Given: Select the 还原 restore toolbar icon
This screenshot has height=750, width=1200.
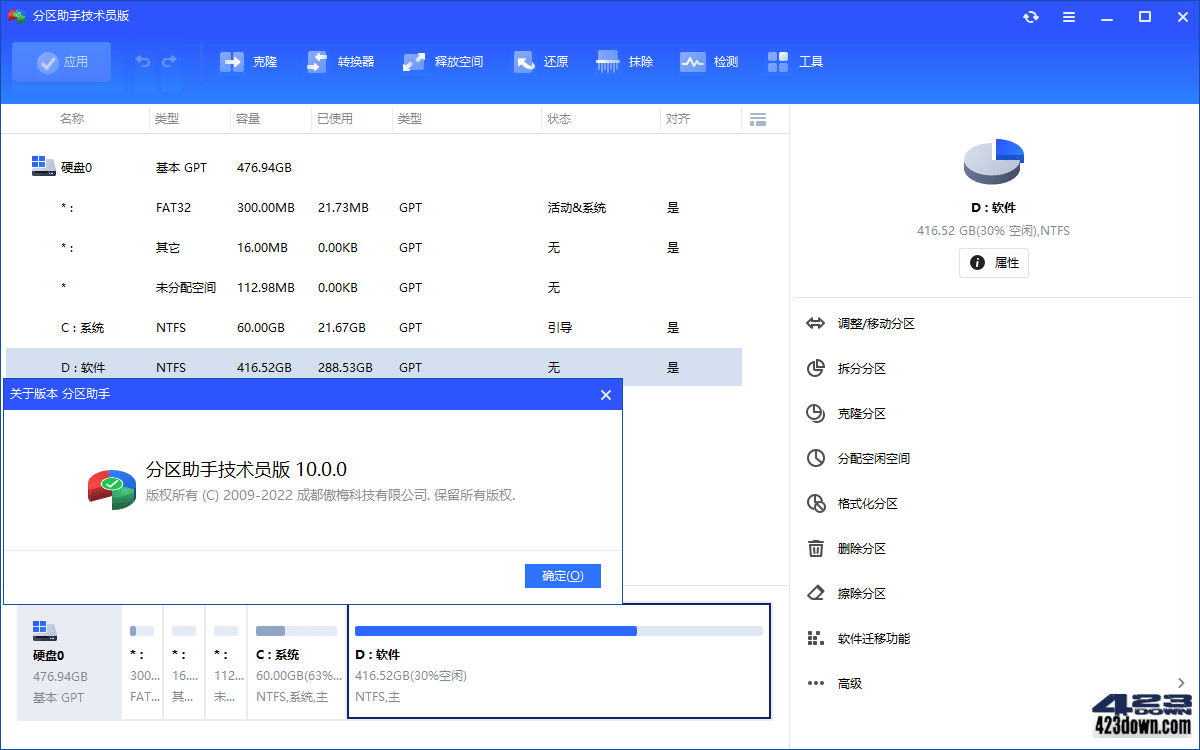Looking at the screenshot, I should [540, 61].
